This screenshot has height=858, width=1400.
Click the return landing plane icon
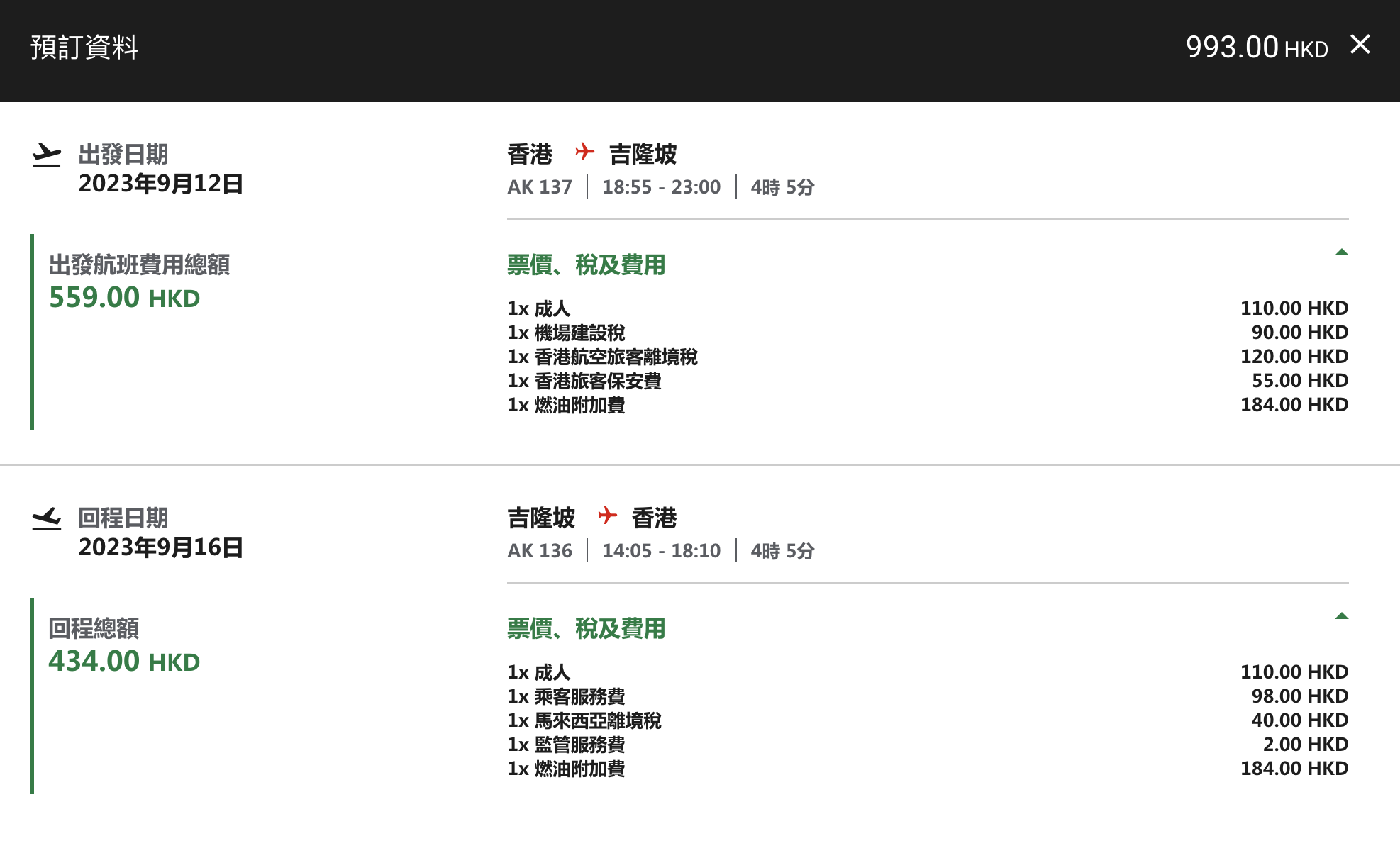(x=47, y=518)
